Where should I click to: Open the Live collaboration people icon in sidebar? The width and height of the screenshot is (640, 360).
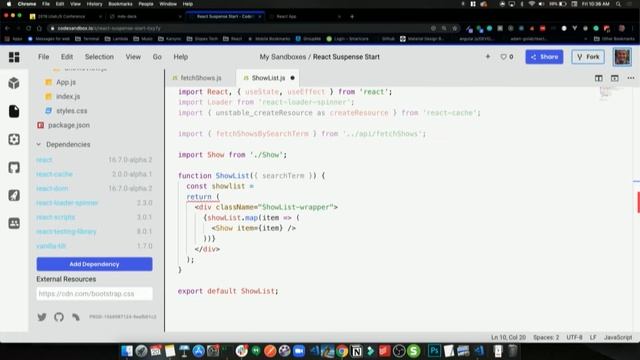click(14, 223)
